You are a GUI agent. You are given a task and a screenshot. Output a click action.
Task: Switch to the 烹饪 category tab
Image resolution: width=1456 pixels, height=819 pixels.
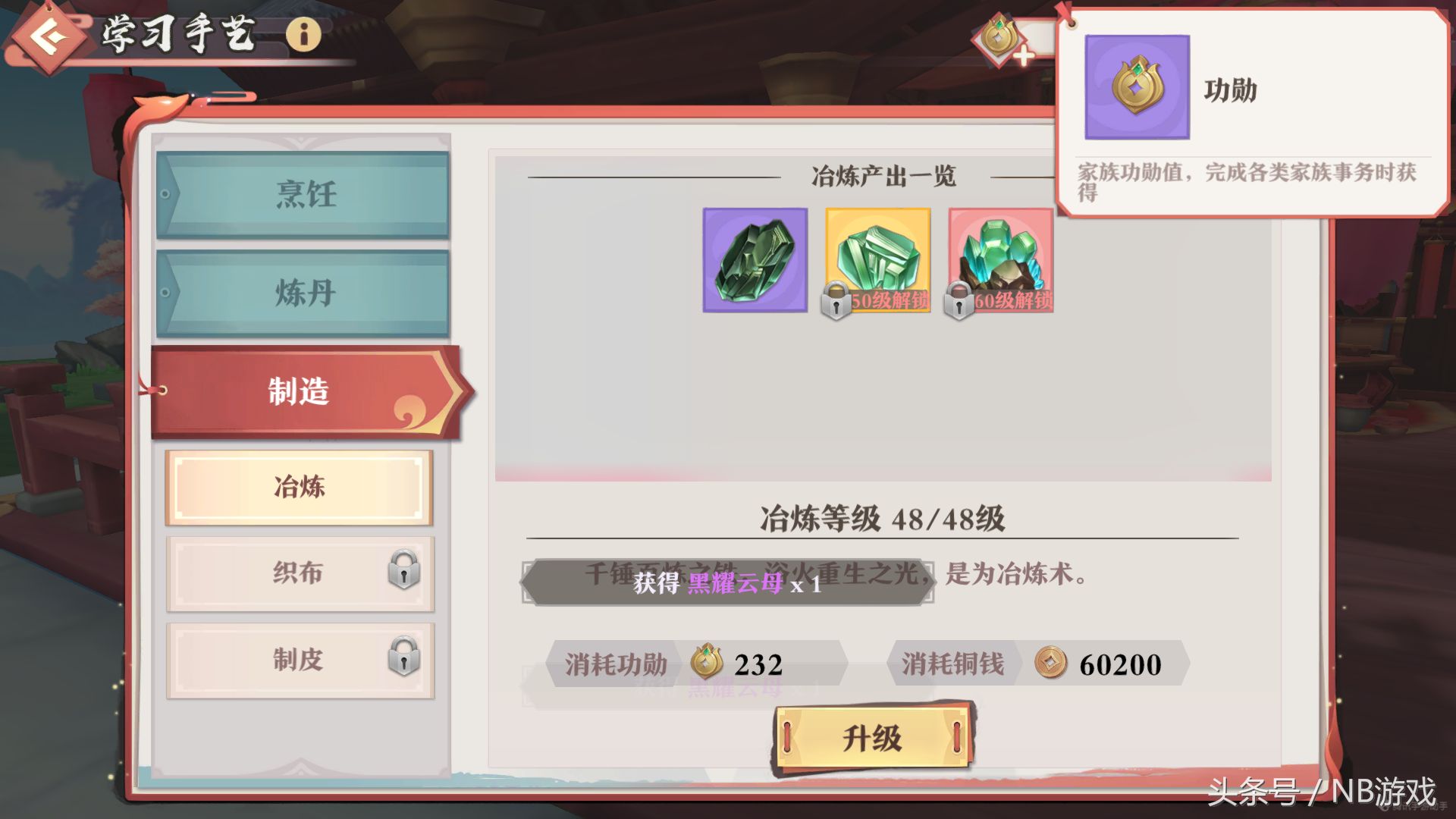pyautogui.click(x=303, y=195)
